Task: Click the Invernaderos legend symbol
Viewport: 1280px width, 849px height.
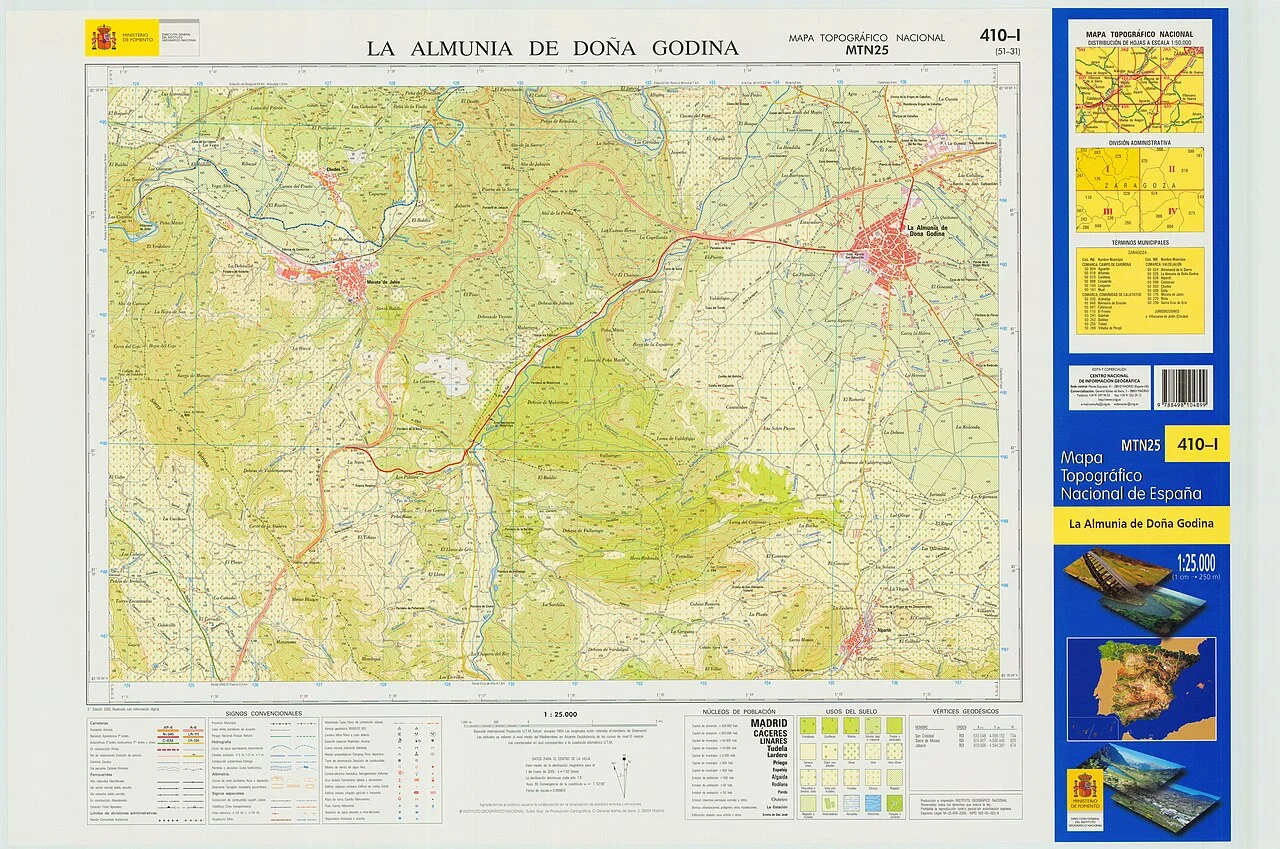Action: [830, 803]
